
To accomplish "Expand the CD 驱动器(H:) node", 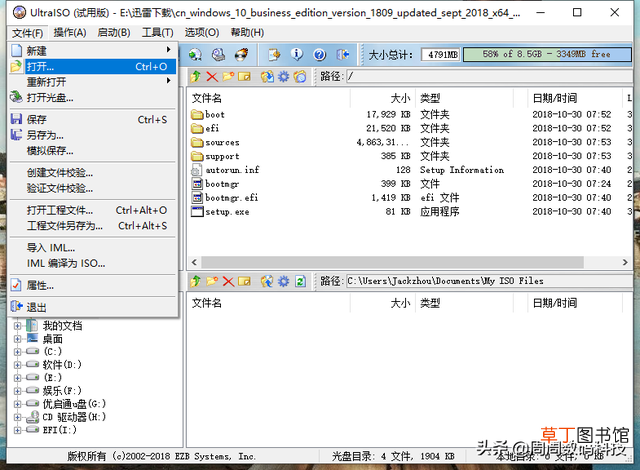I will [x=17, y=417].
